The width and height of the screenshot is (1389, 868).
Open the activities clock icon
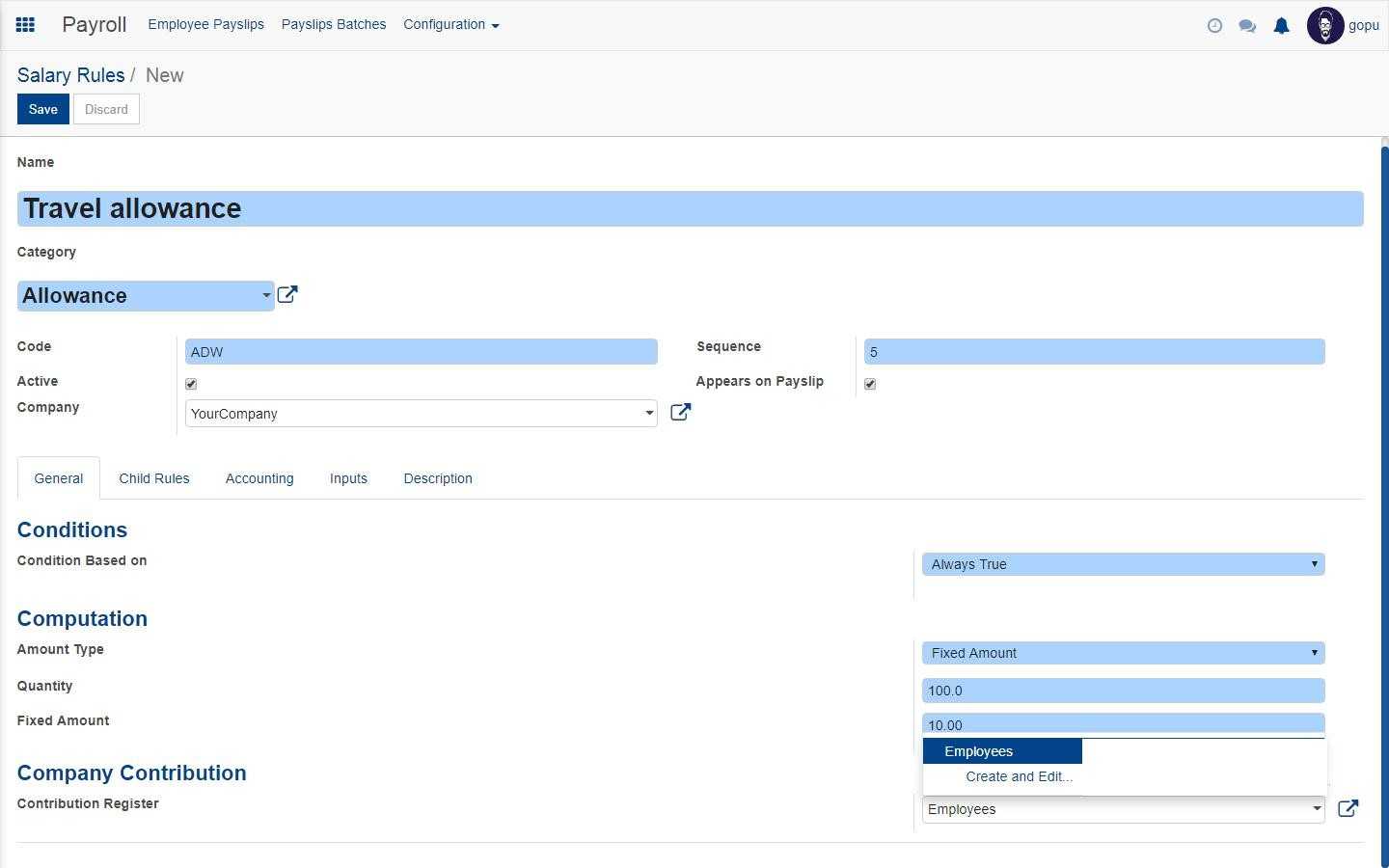1214,26
